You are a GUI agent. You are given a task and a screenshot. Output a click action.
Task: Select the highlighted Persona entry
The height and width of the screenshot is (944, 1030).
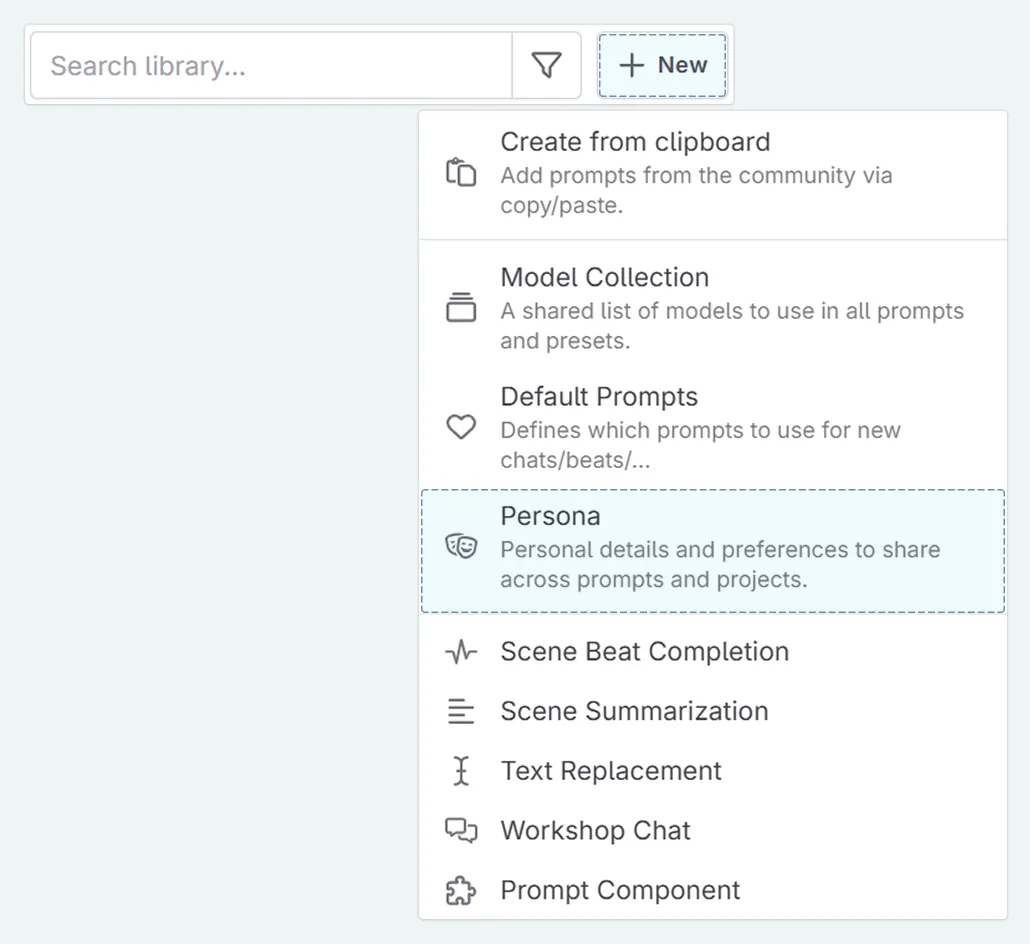[713, 551]
